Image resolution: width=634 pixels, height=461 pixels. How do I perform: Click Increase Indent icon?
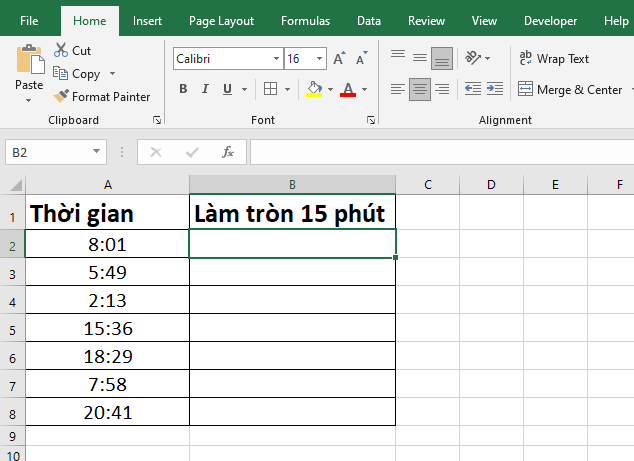(x=495, y=89)
